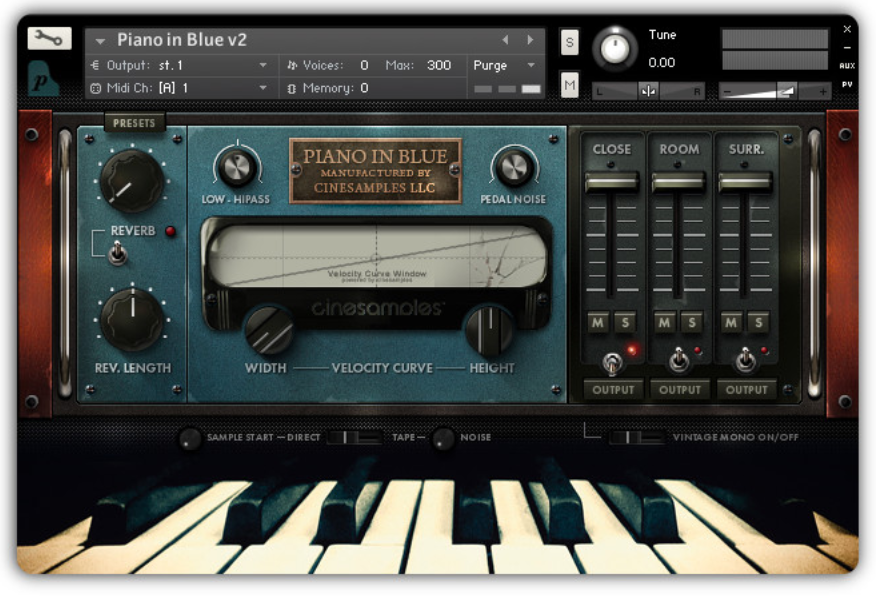The height and width of the screenshot is (600, 876).
Task: Flip the SURR. mic power switch
Action: pos(745,360)
